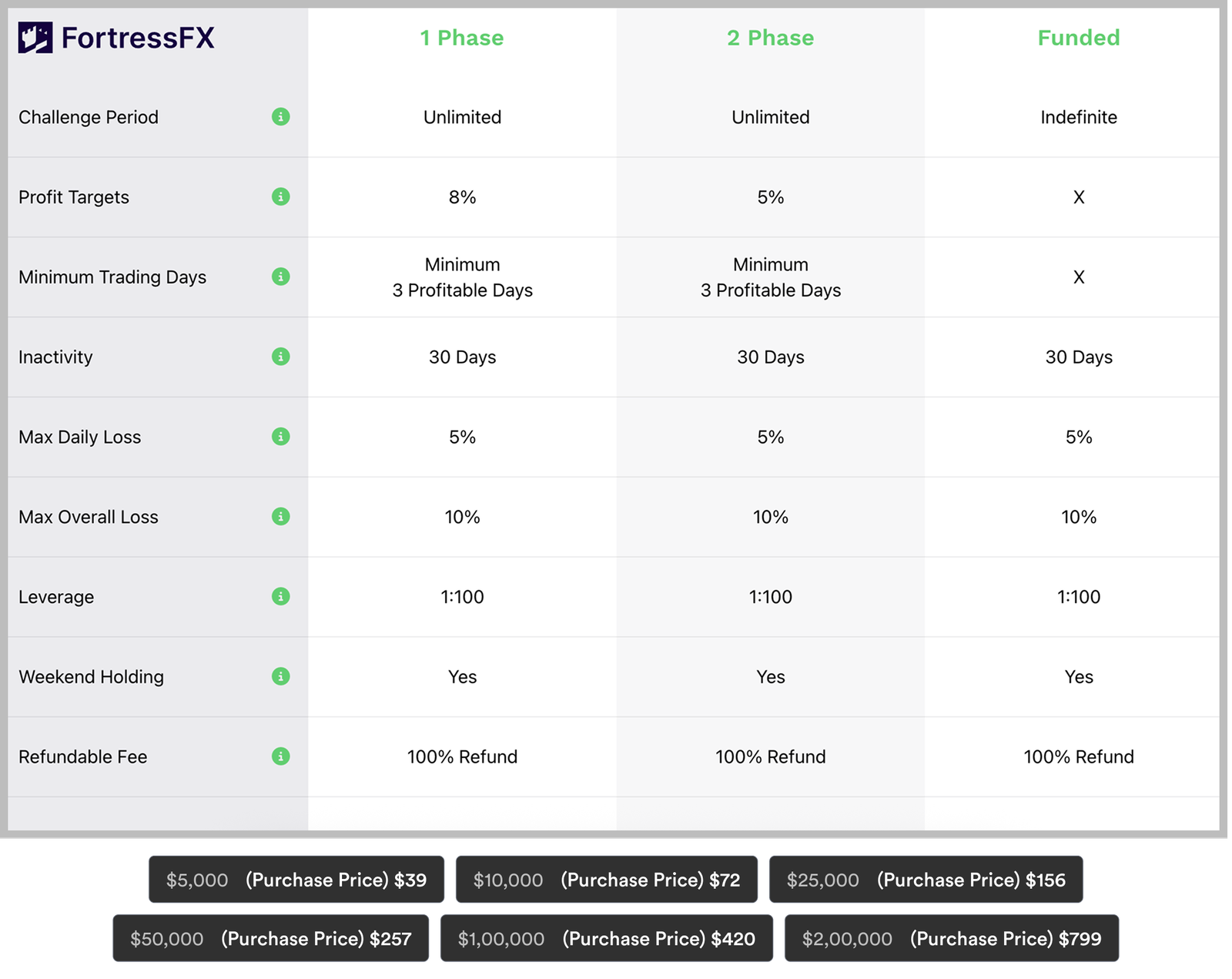This screenshot has height=979, width=1232.
Task: Click the FortressFX castle logo icon
Action: [x=35, y=38]
